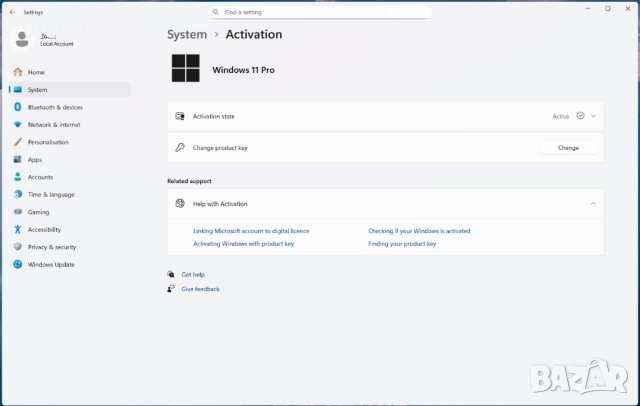Click the Home icon in sidebar

(18, 72)
